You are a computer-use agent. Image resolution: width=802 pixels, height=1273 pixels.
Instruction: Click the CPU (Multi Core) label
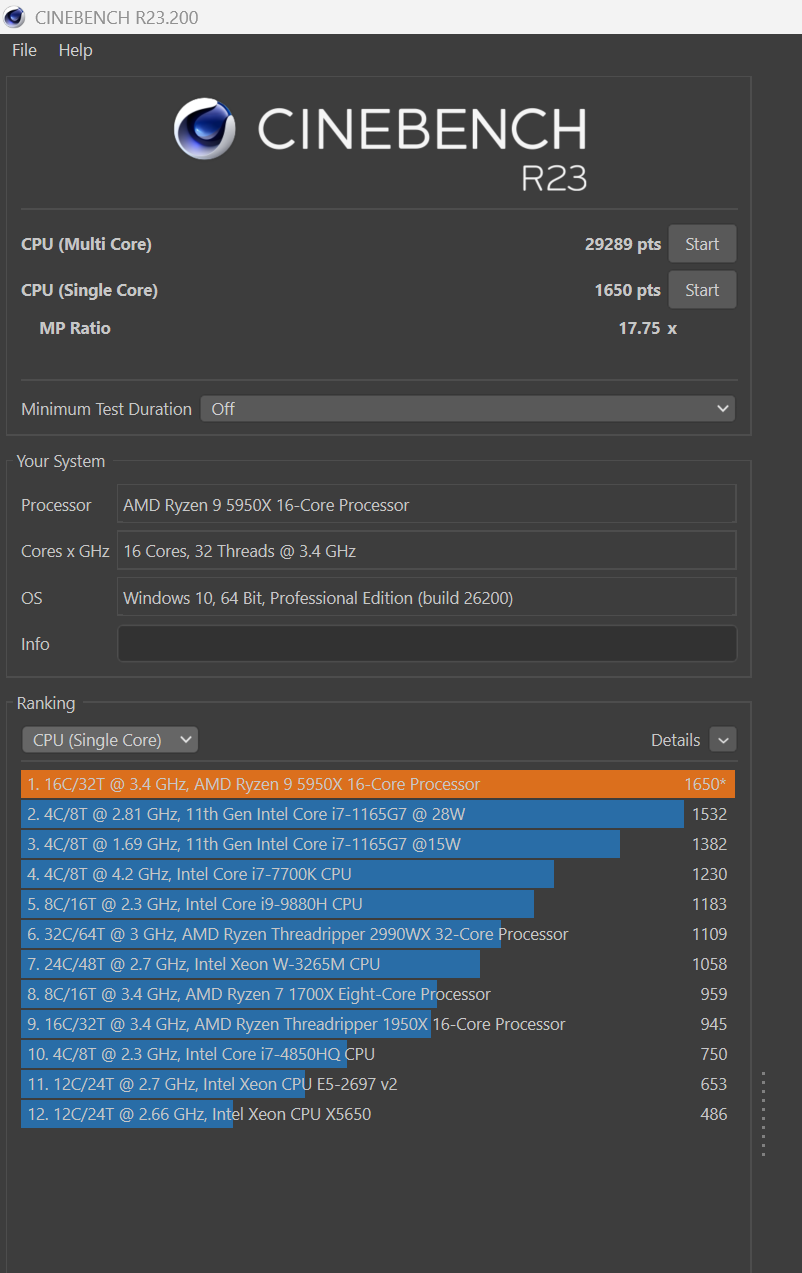[86, 244]
